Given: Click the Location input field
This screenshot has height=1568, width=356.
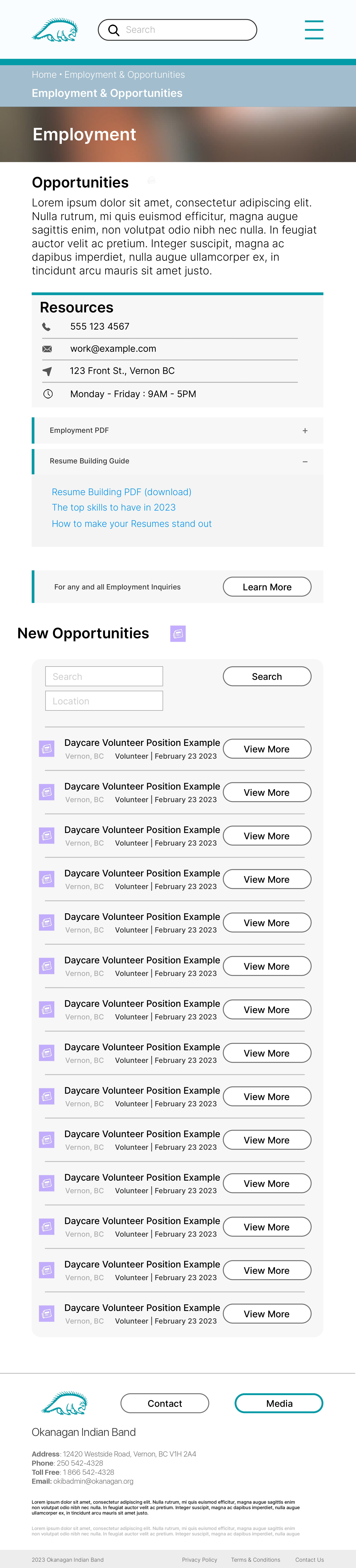Looking at the screenshot, I should pos(104,701).
